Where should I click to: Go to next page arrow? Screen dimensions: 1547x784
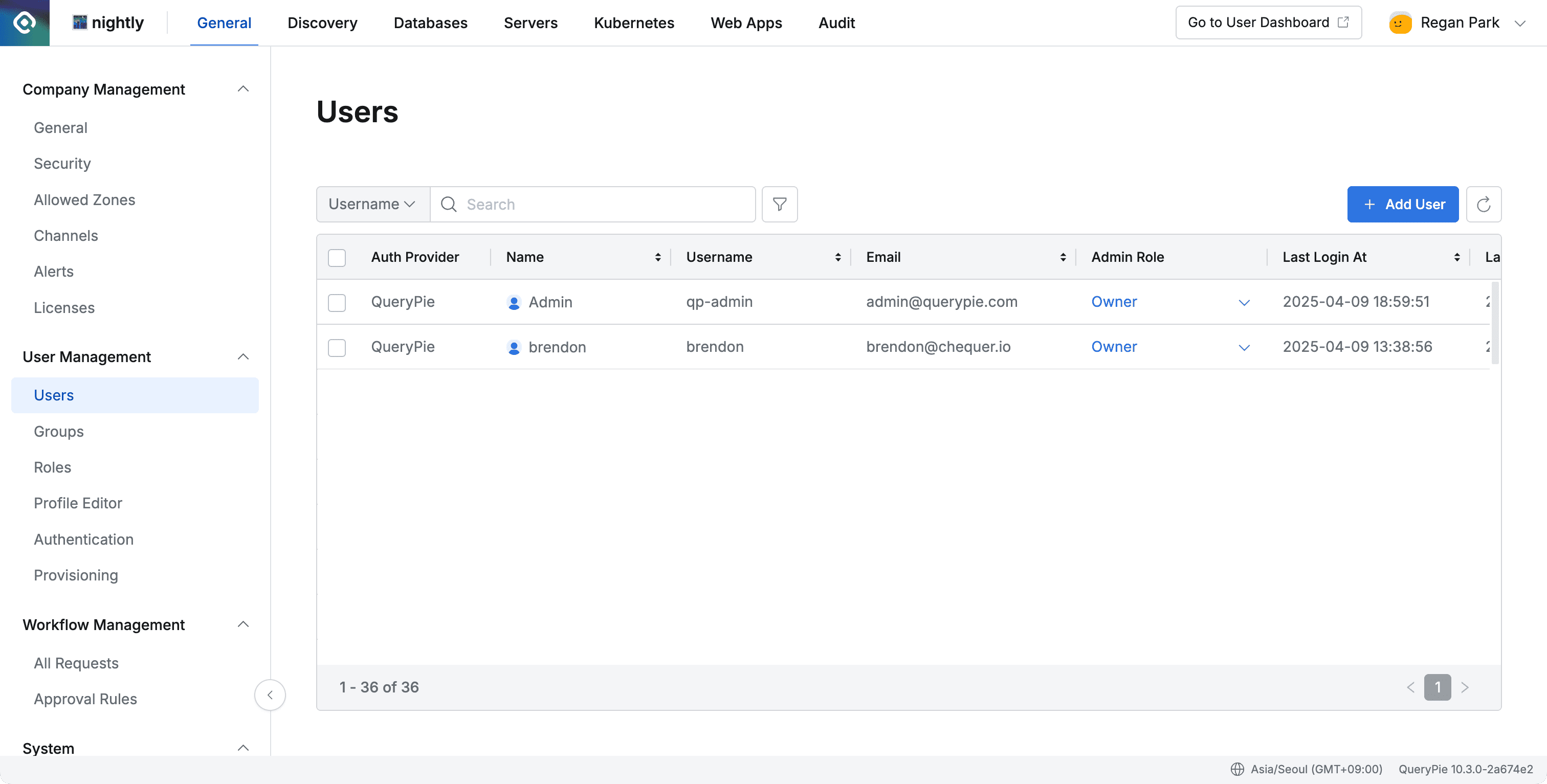1465,687
